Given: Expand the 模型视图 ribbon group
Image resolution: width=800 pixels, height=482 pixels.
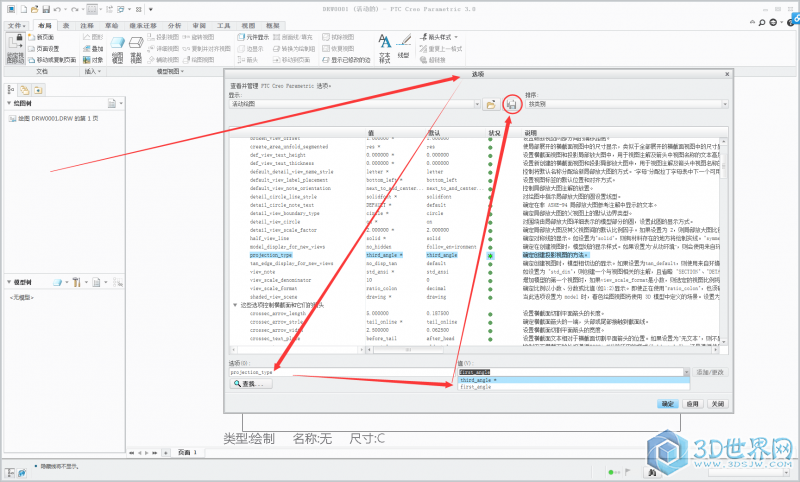Looking at the screenshot, I should point(170,71).
